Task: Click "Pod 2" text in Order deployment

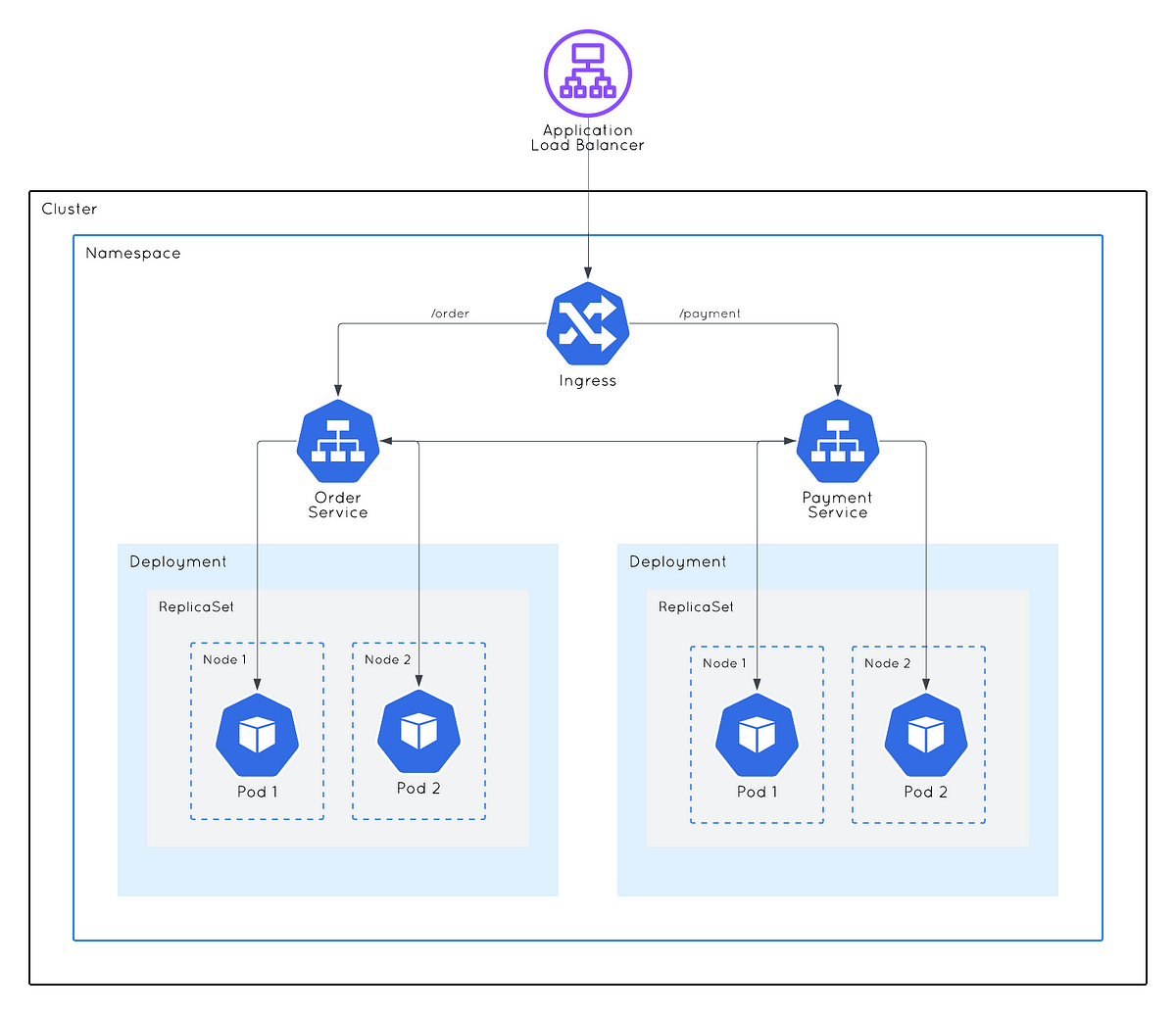Action: click(x=418, y=788)
